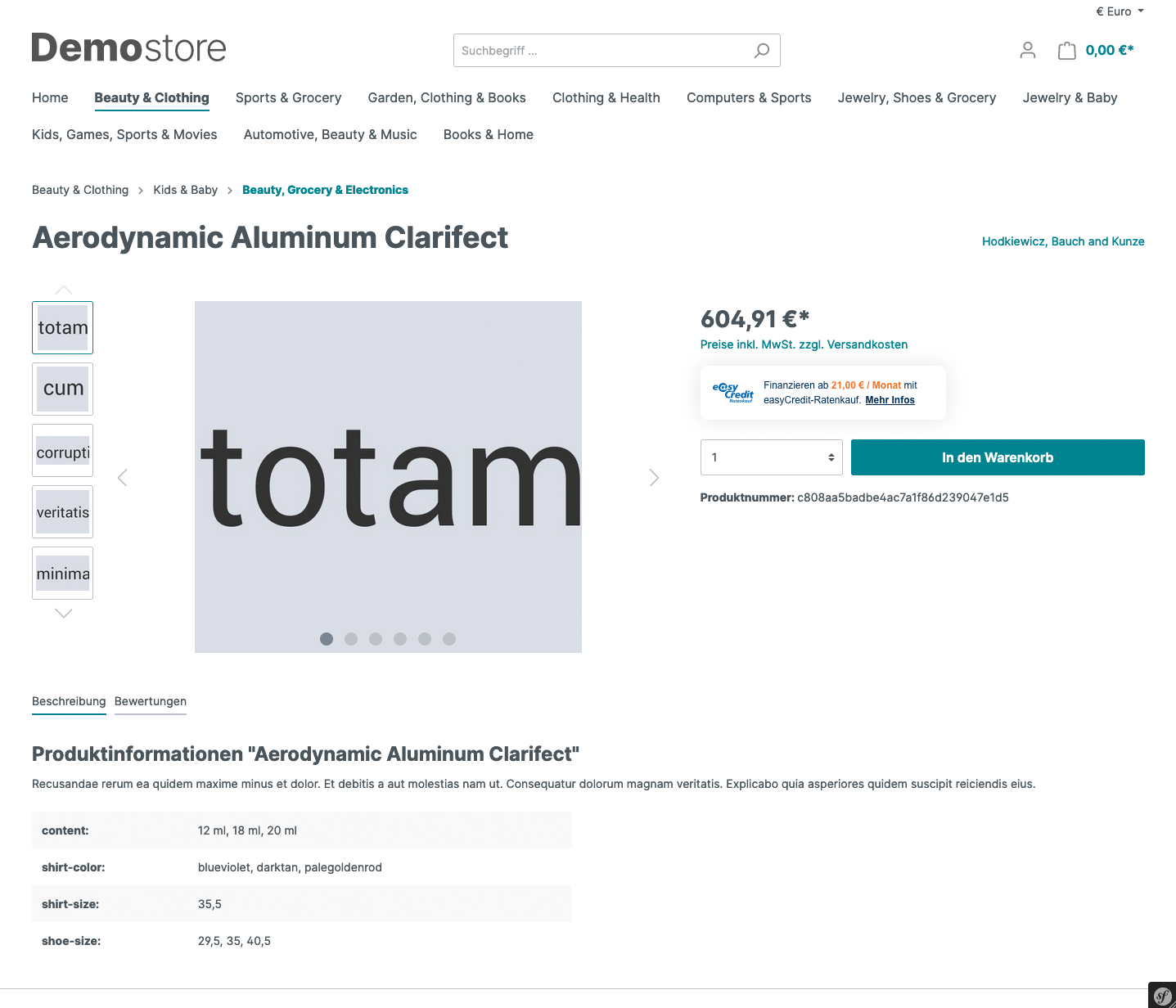Click the Symfony debug toolbar icon

tap(1162, 996)
